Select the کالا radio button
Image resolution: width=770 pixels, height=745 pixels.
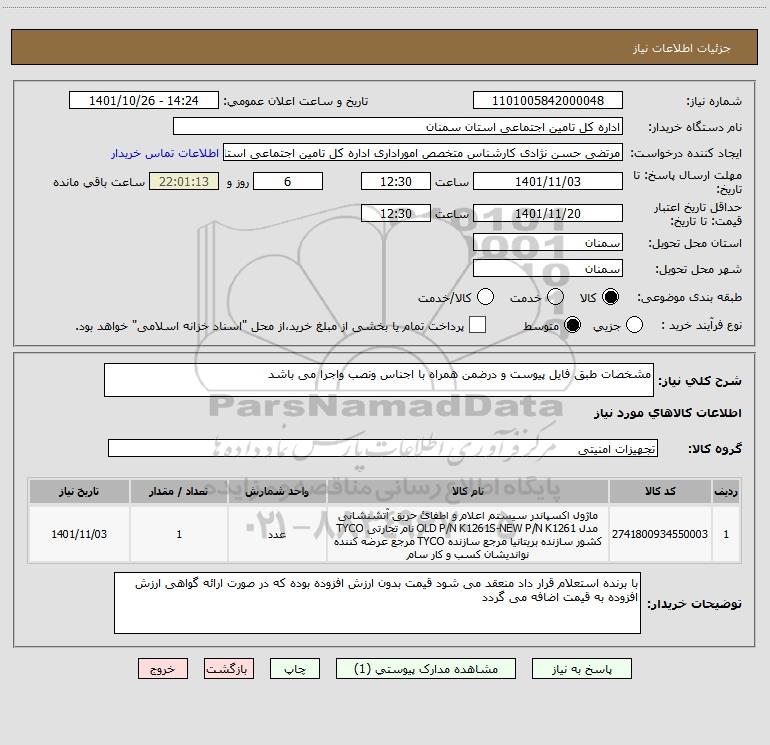click(610, 297)
